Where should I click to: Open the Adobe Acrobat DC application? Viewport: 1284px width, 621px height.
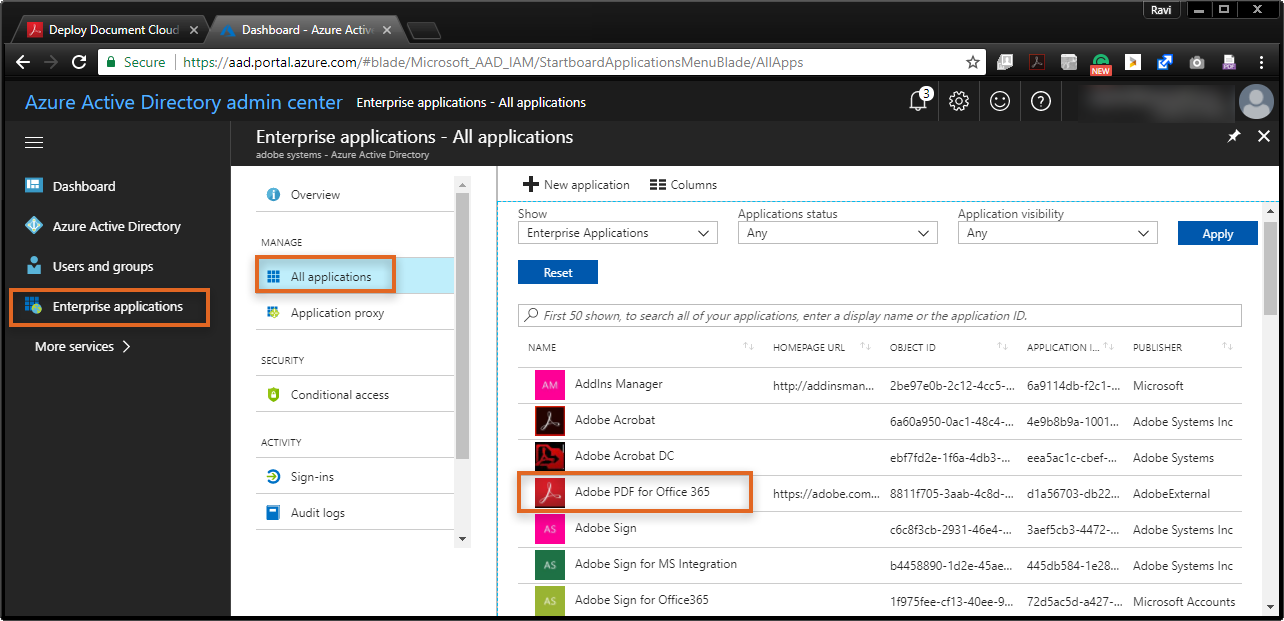coord(625,456)
